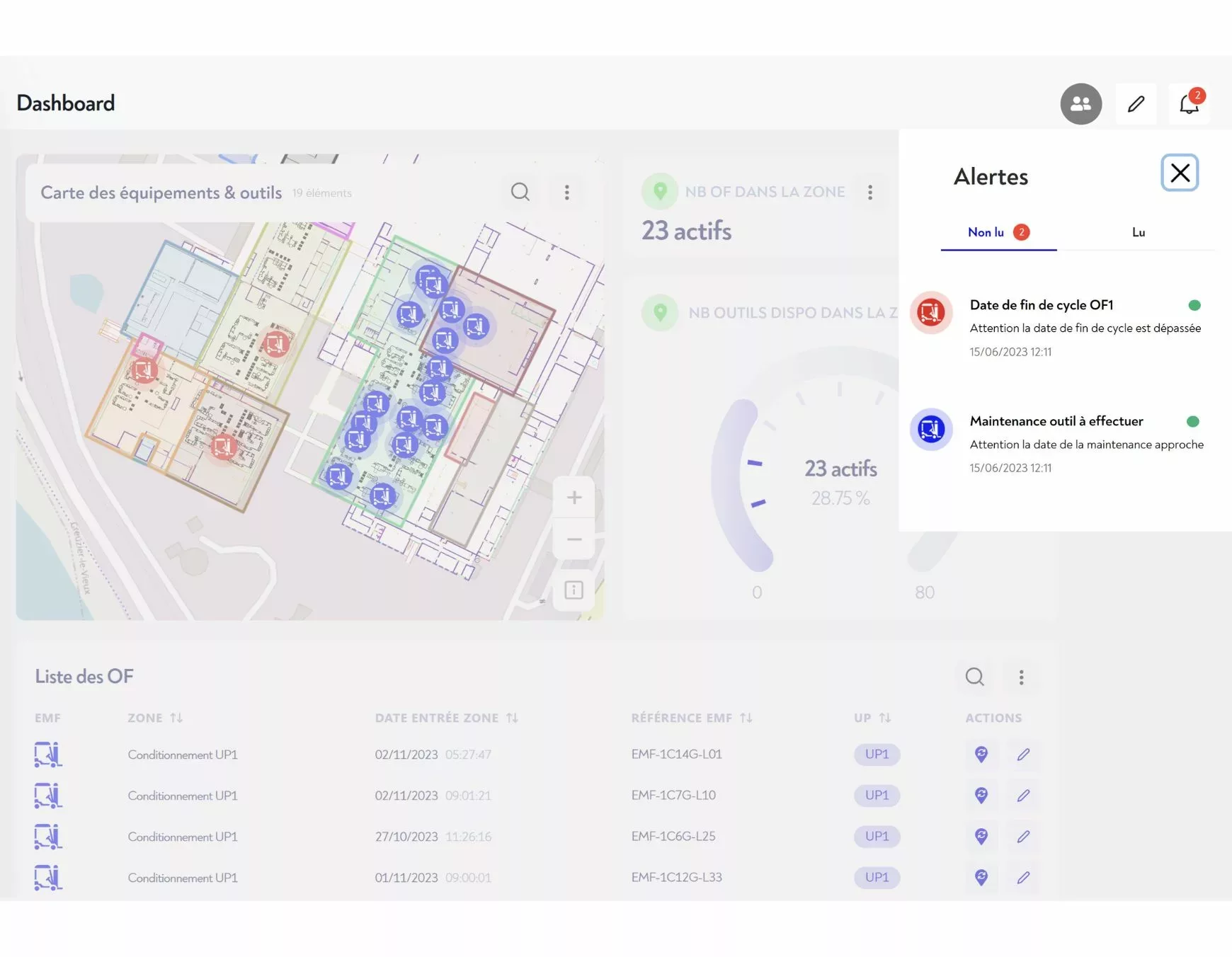This screenshot has height=957, width=1232.
Task: Click the pencil edit icon in header
Action: 1136,104
